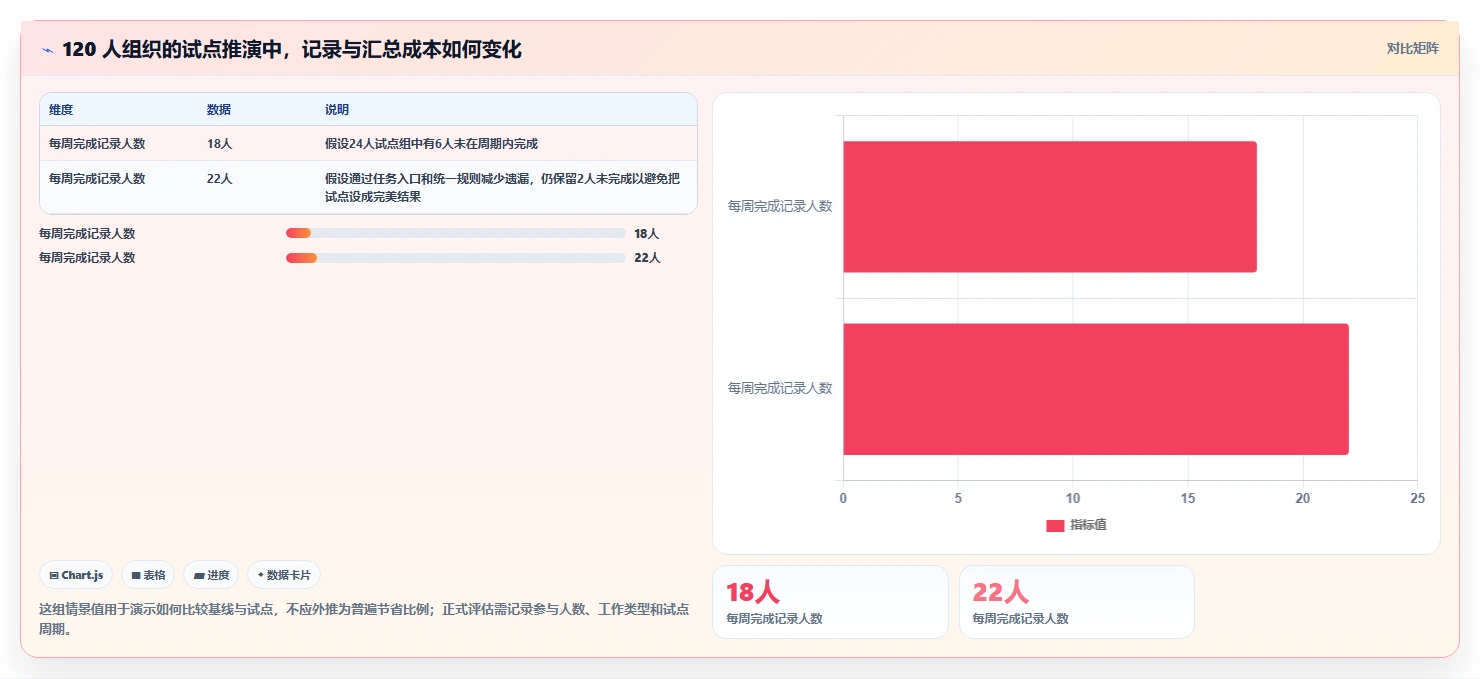The height and width of the screenshot is (679, 1480).
Task: Click the 18人 value next to progress bar
Action: tap(646, 234)
